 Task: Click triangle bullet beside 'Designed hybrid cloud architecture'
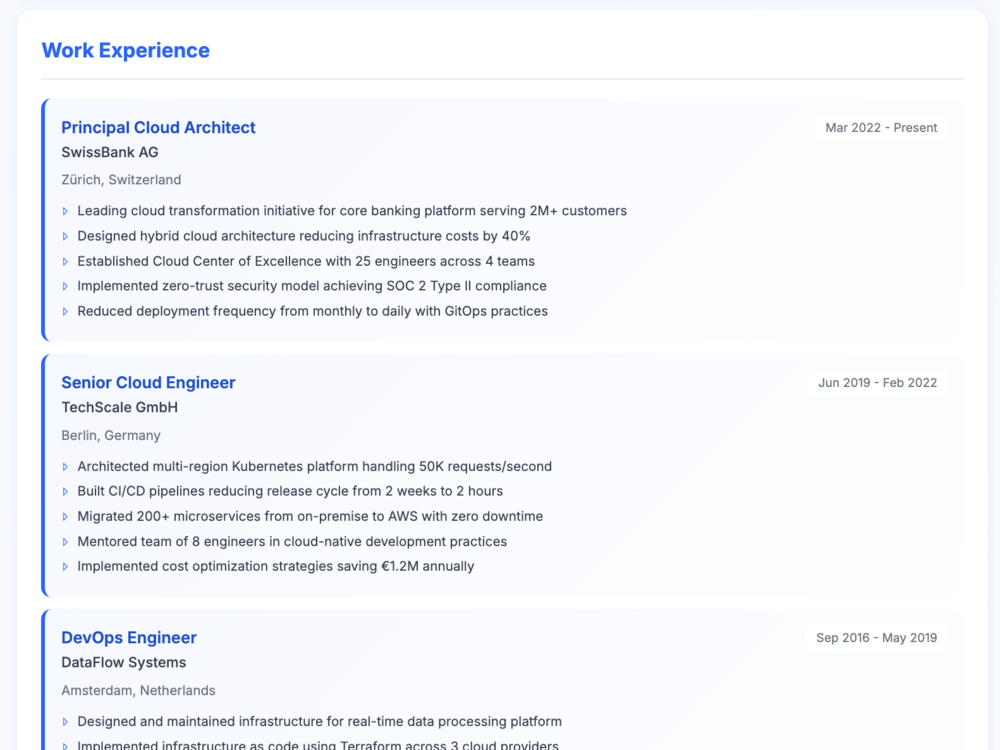[65, 237]
